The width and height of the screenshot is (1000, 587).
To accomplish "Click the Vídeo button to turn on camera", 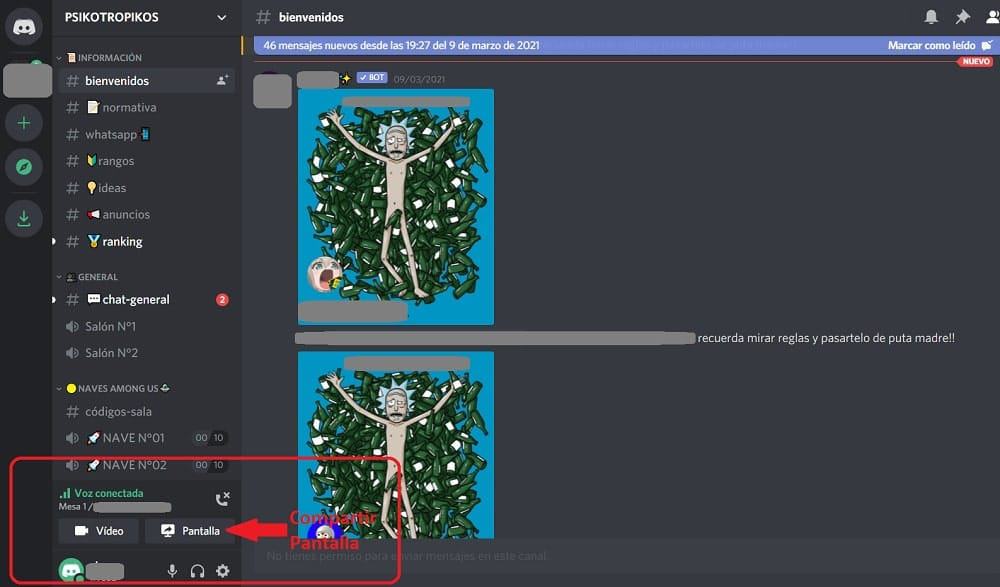I will coord(98,531).
